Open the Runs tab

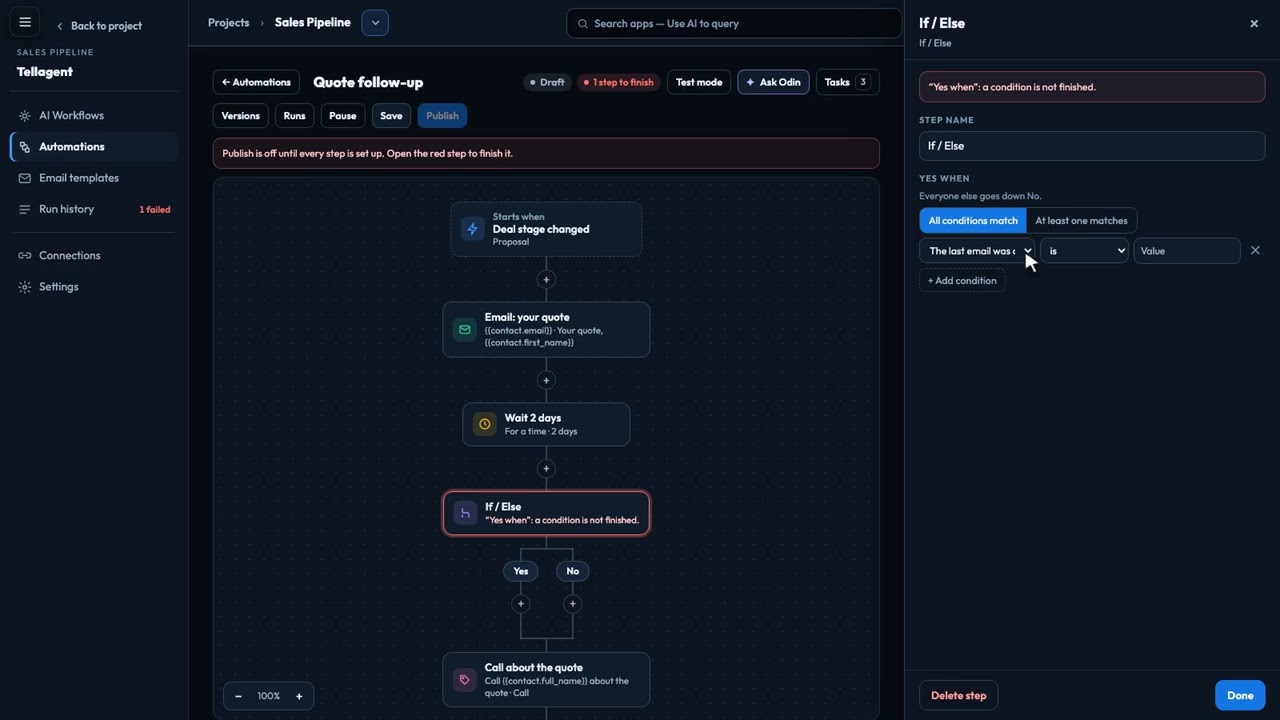click(294, 116)
